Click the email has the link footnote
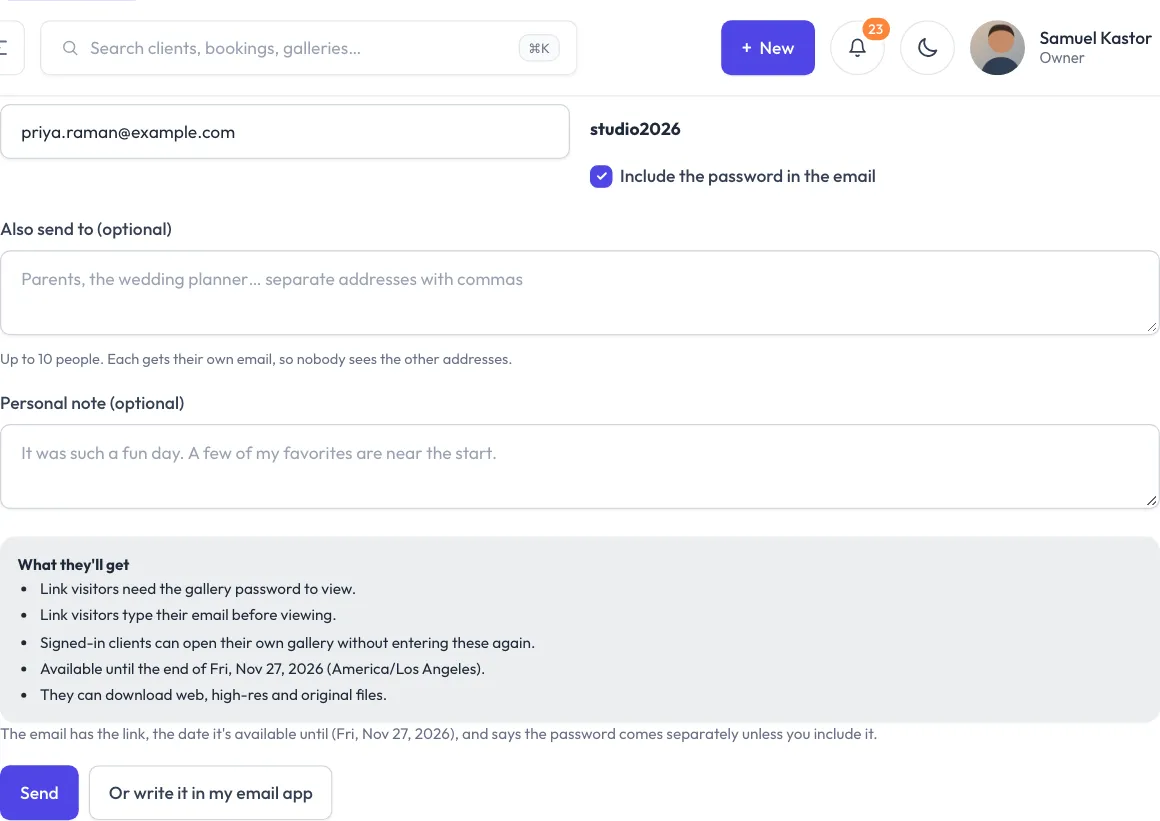 click(439, 734)
